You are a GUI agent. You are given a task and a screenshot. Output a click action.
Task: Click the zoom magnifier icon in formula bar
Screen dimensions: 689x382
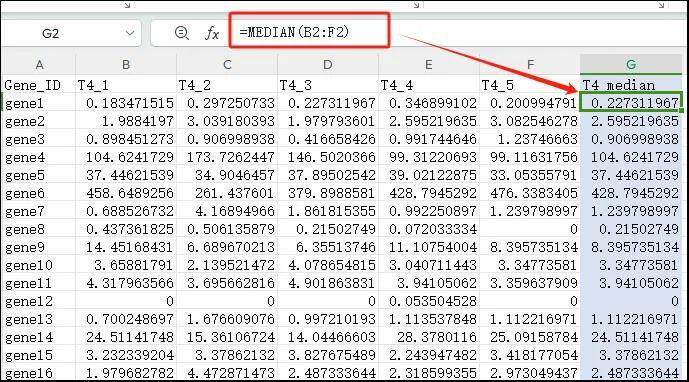[x=181, y=33]
